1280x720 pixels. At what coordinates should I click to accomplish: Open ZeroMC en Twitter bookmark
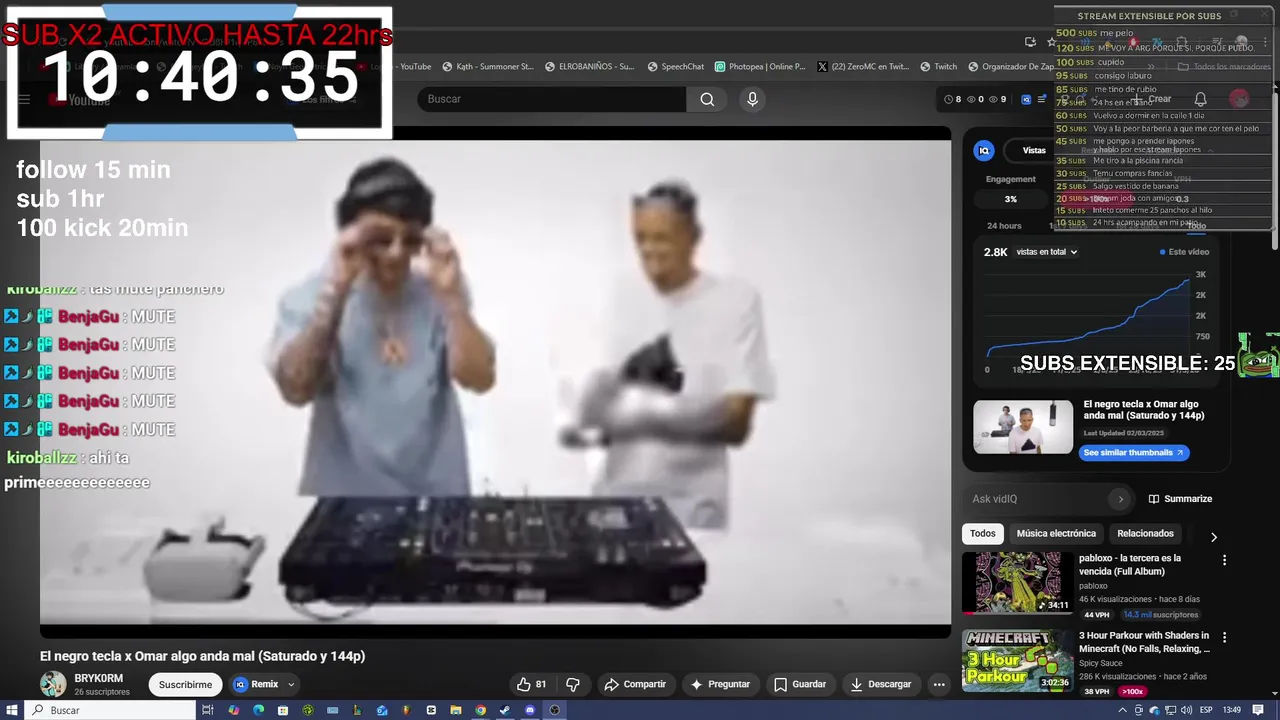click(x=863, y=67)
